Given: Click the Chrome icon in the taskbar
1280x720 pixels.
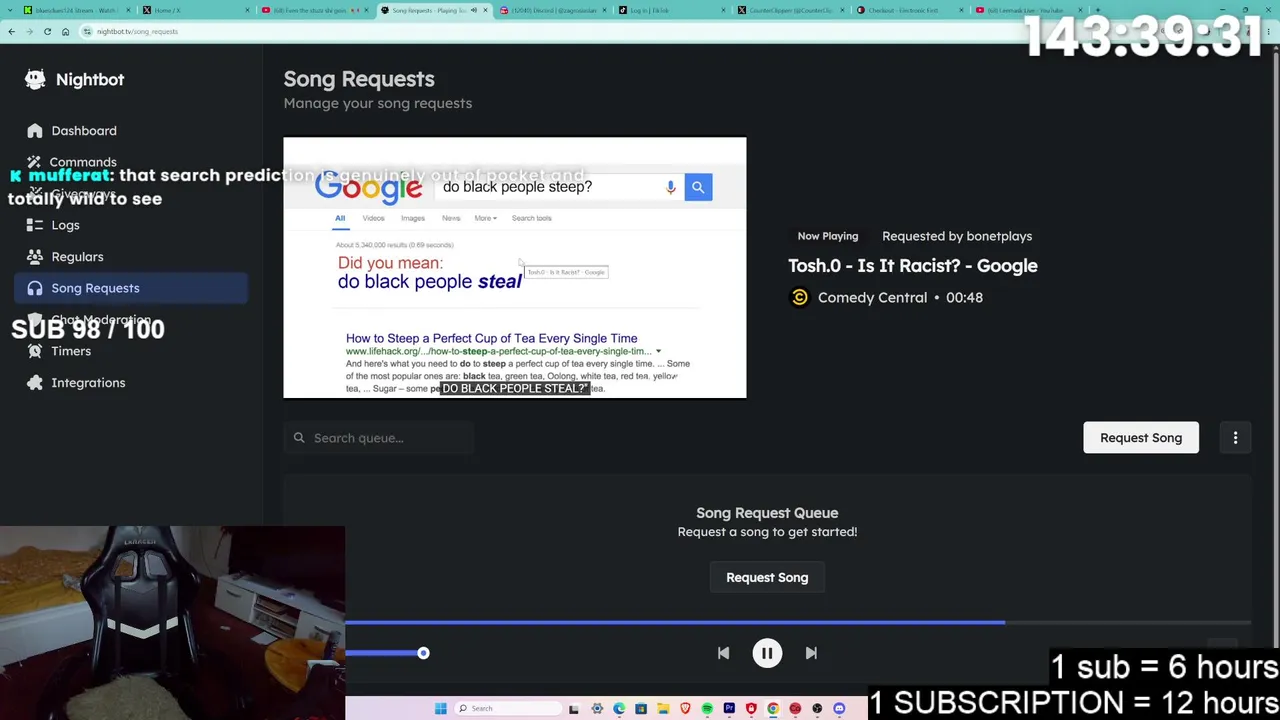Looking at the screenshot, I should pos(773,709).
